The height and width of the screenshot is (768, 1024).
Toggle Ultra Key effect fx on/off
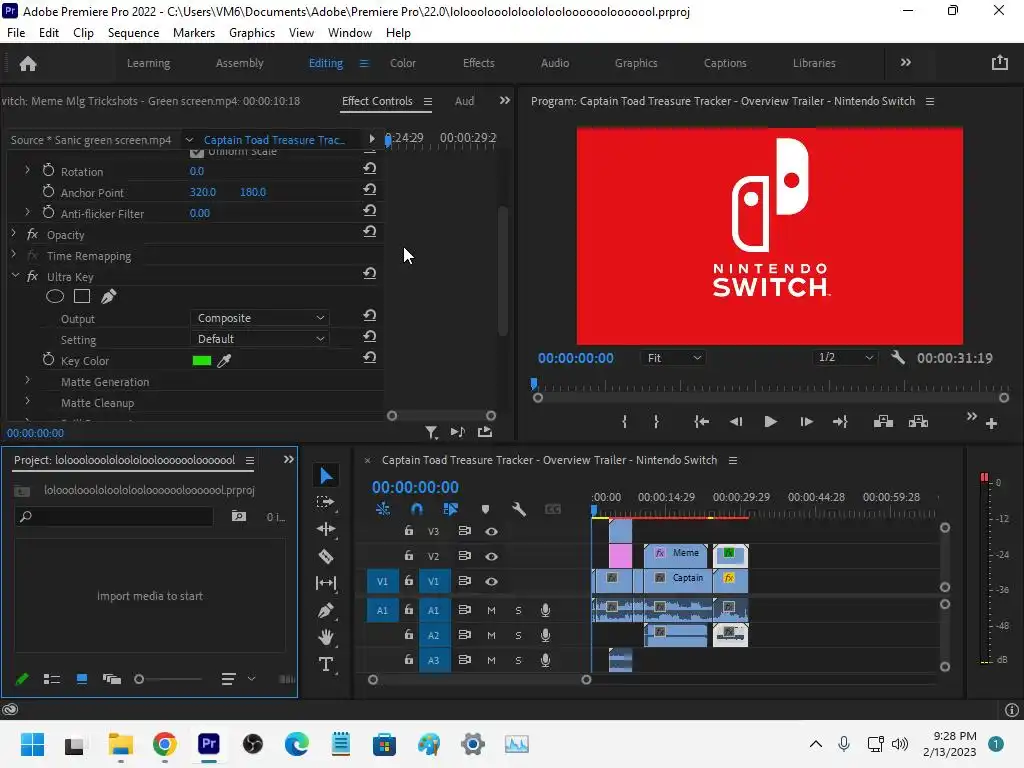click(32, 276)
